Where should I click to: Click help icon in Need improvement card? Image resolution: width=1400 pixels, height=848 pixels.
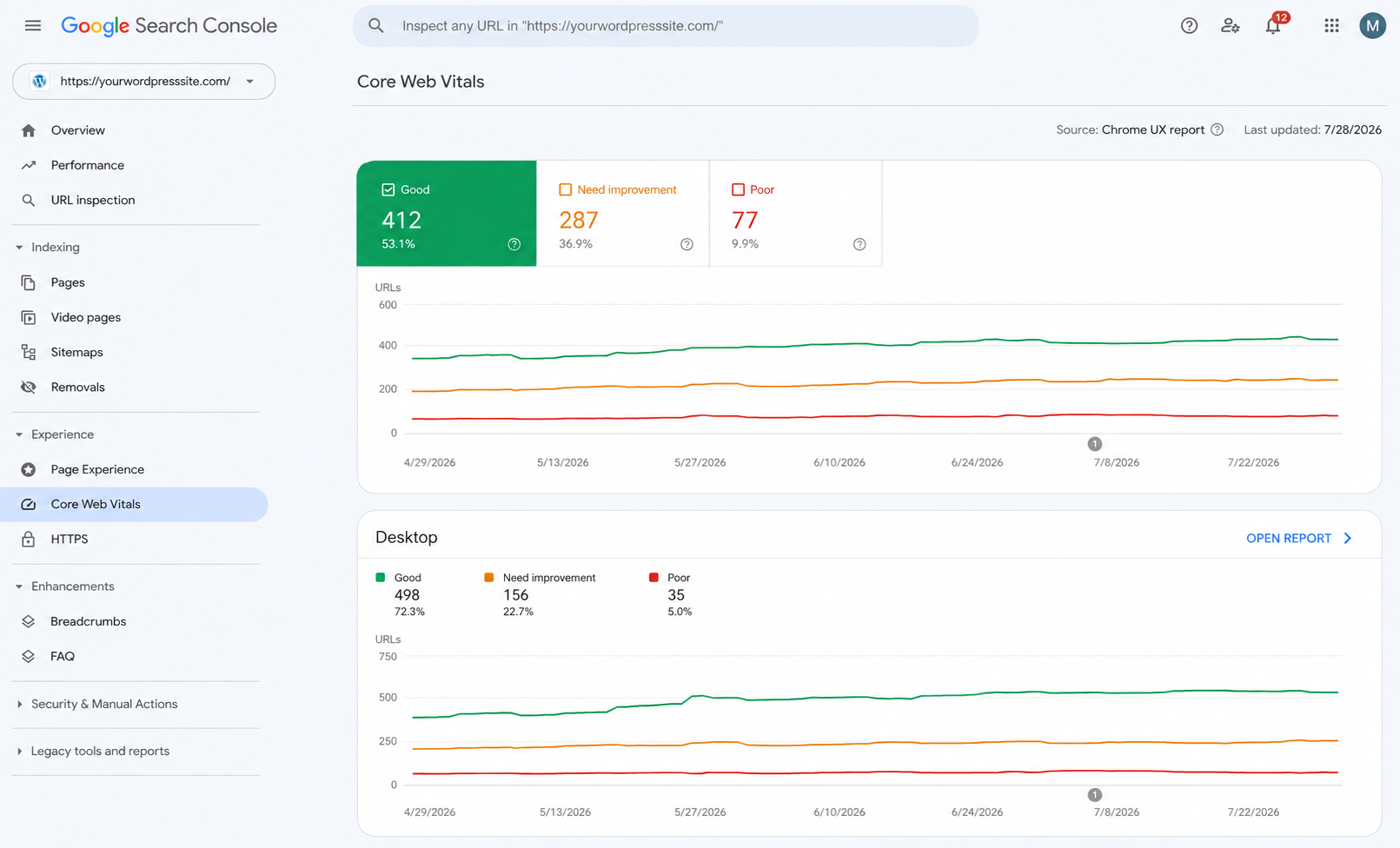pos(687,244)
